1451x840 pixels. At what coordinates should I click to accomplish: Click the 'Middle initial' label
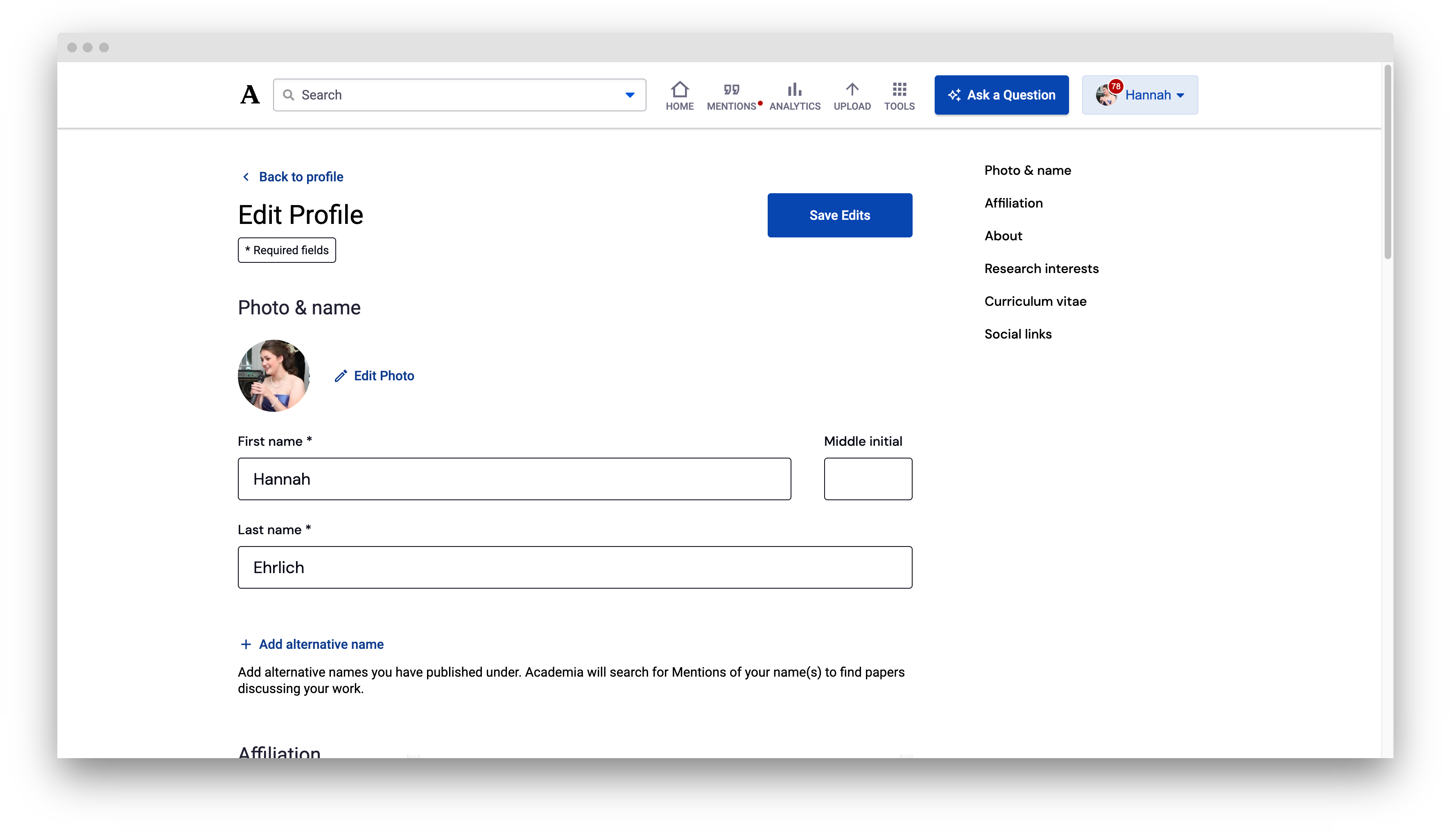point(863,442)
